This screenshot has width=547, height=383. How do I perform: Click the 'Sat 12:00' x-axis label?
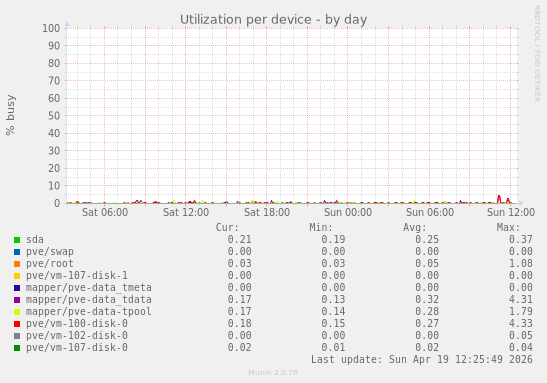tap(186, 212)
